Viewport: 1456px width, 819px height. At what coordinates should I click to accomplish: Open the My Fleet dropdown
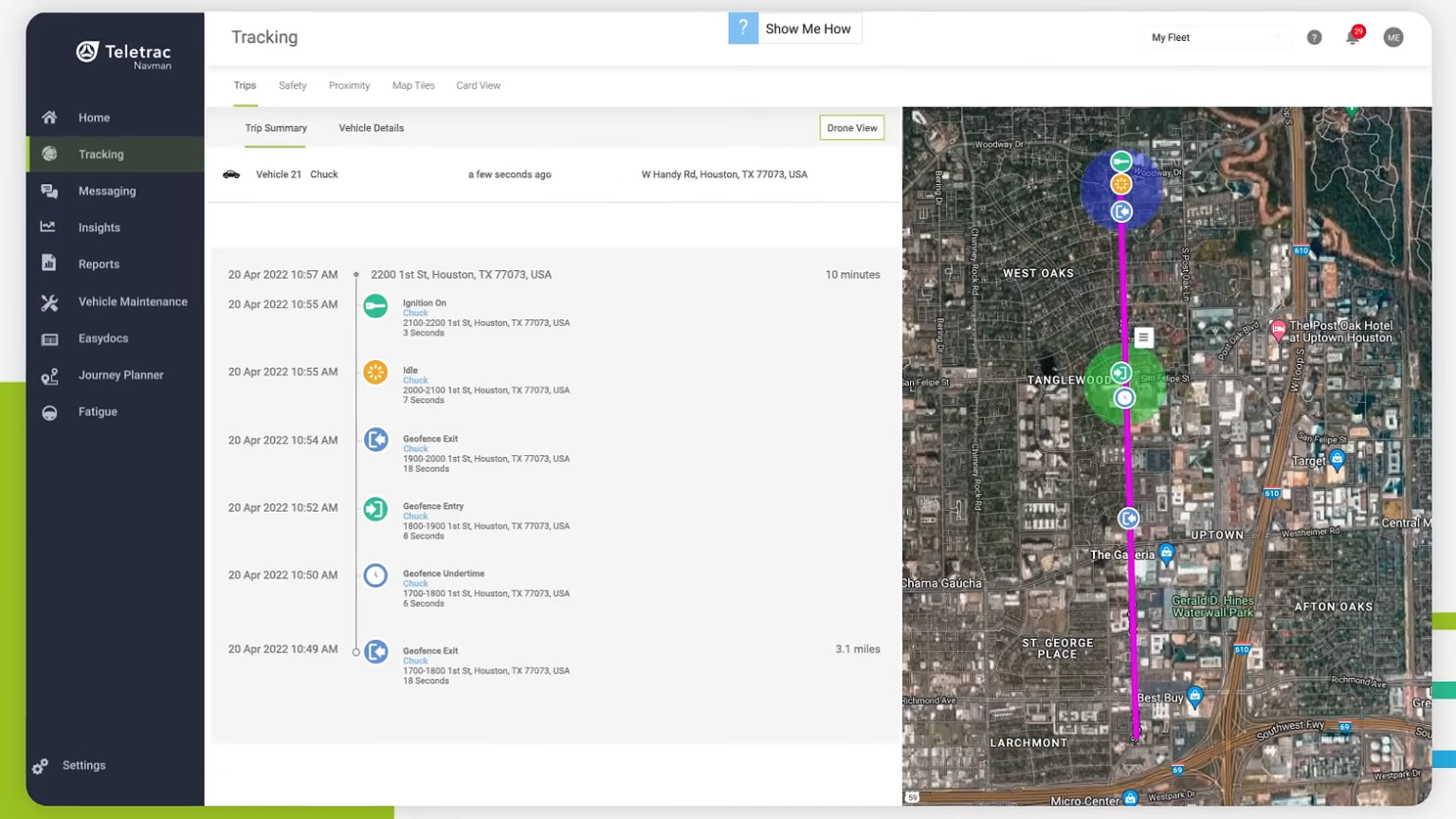[1216, 38]
